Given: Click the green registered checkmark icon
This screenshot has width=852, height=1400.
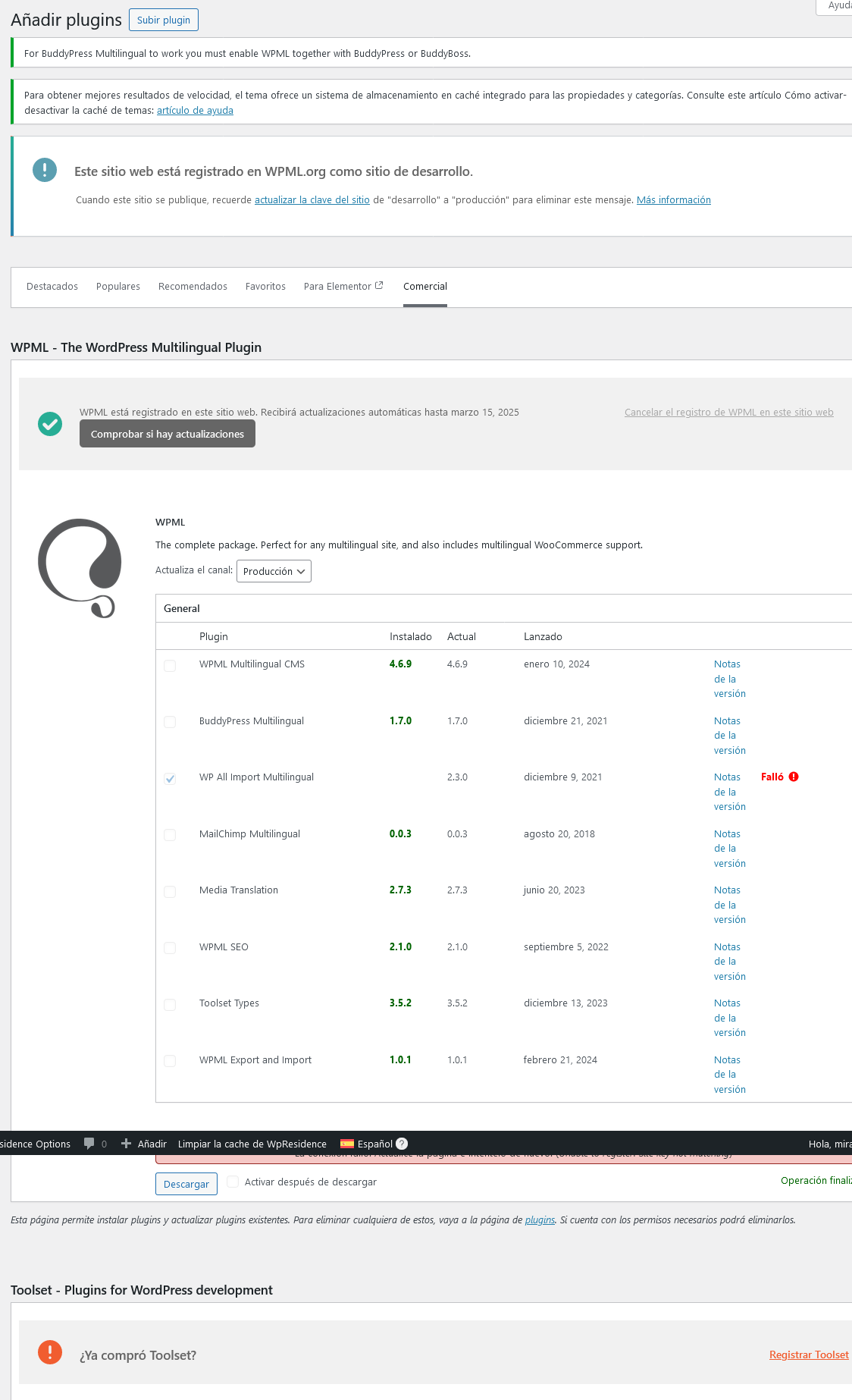Looking at the screenshot, I should point(50,424).
